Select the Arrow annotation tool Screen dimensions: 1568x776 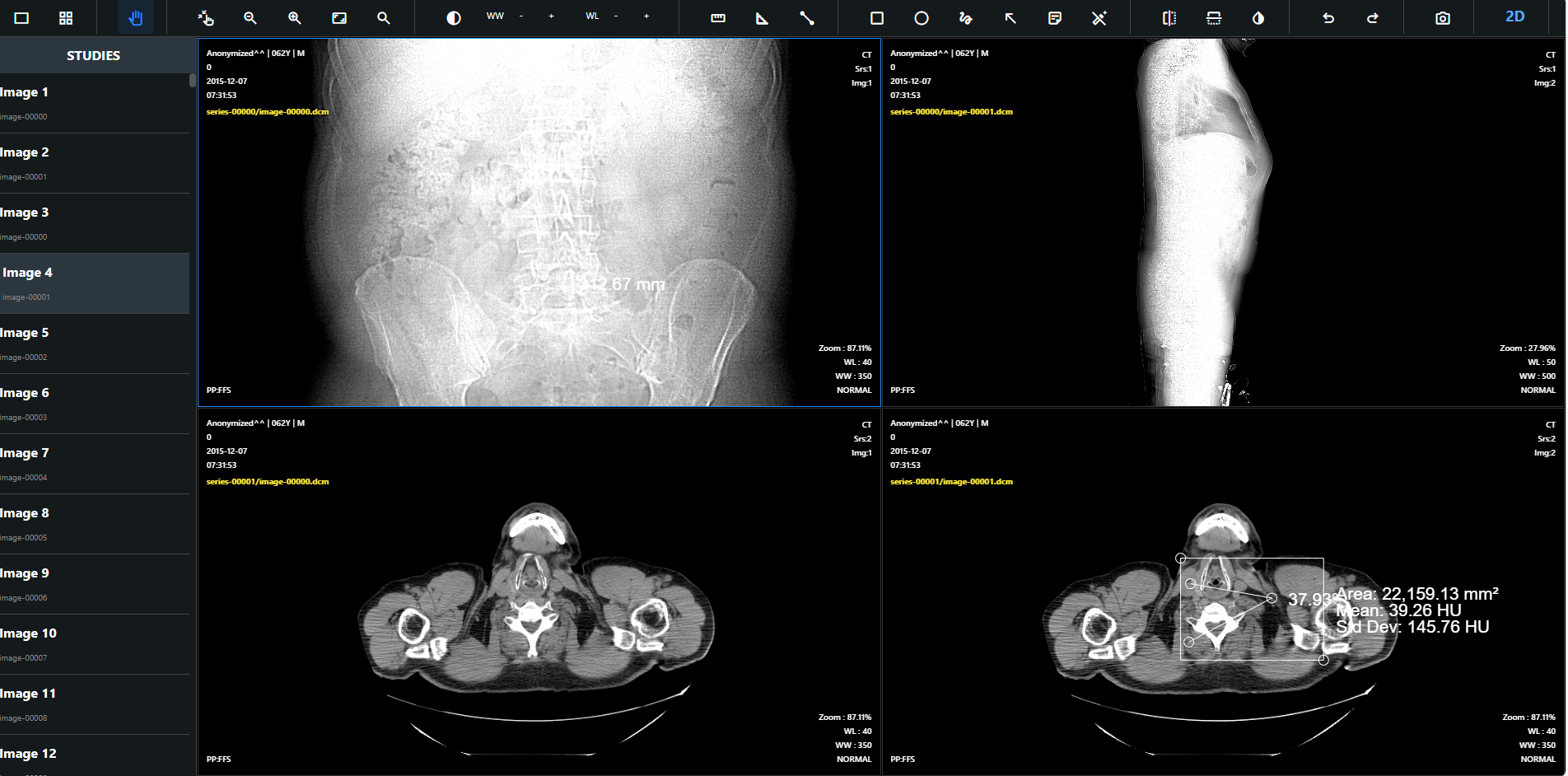(1010, 17)
